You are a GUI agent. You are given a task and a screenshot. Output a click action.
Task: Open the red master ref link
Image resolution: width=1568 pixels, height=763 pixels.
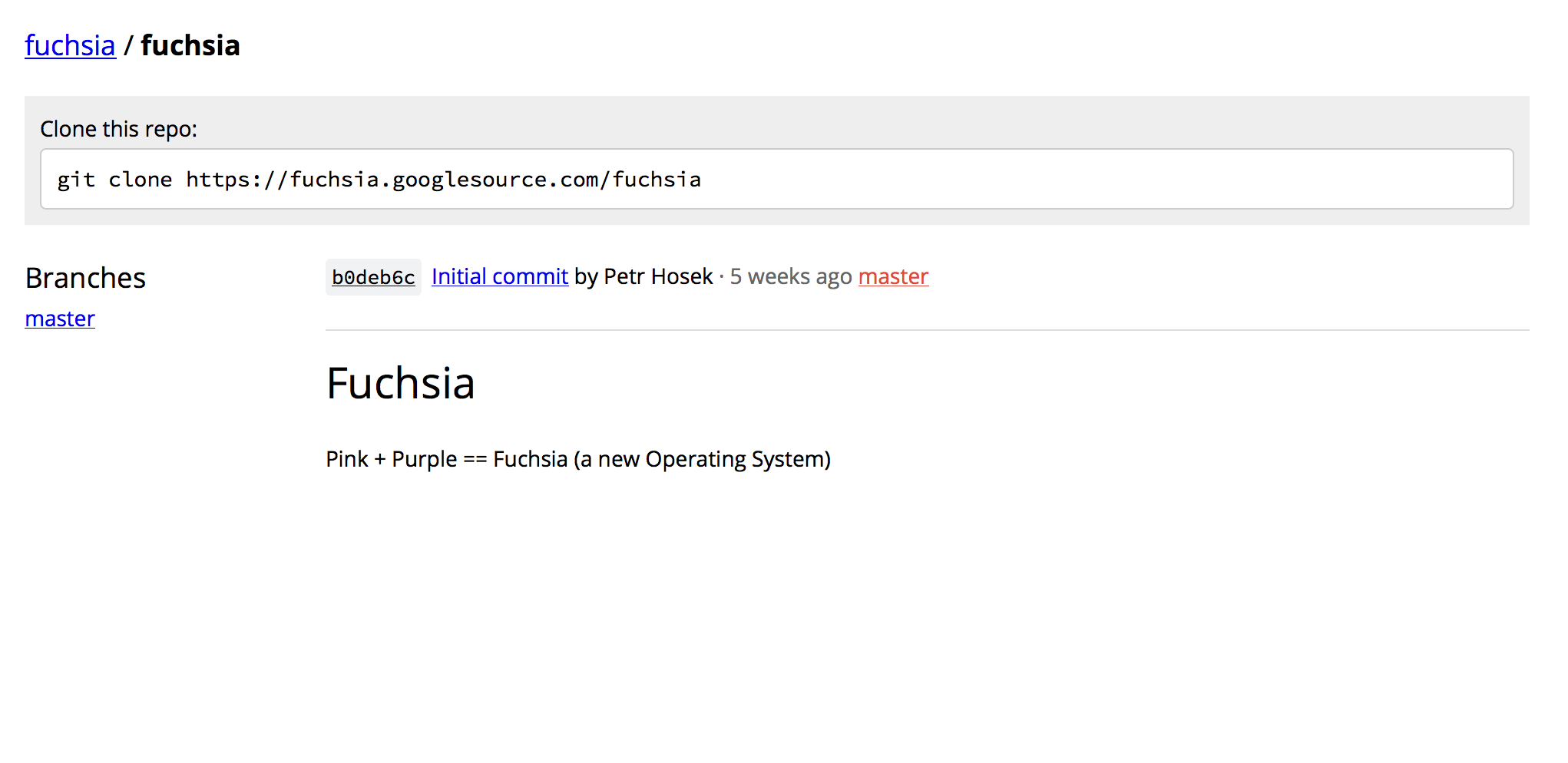click(893, 276)
